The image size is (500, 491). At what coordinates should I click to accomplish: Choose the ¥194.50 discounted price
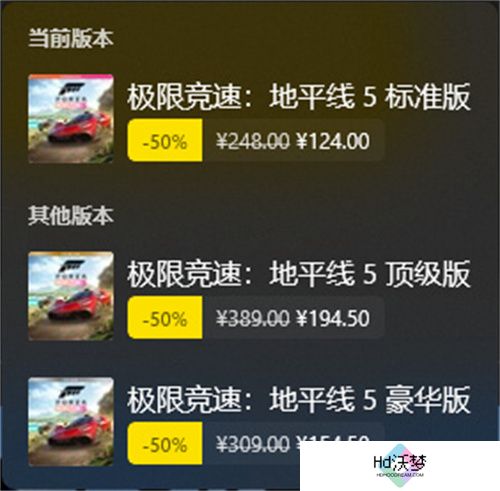[x=333, y=318]
